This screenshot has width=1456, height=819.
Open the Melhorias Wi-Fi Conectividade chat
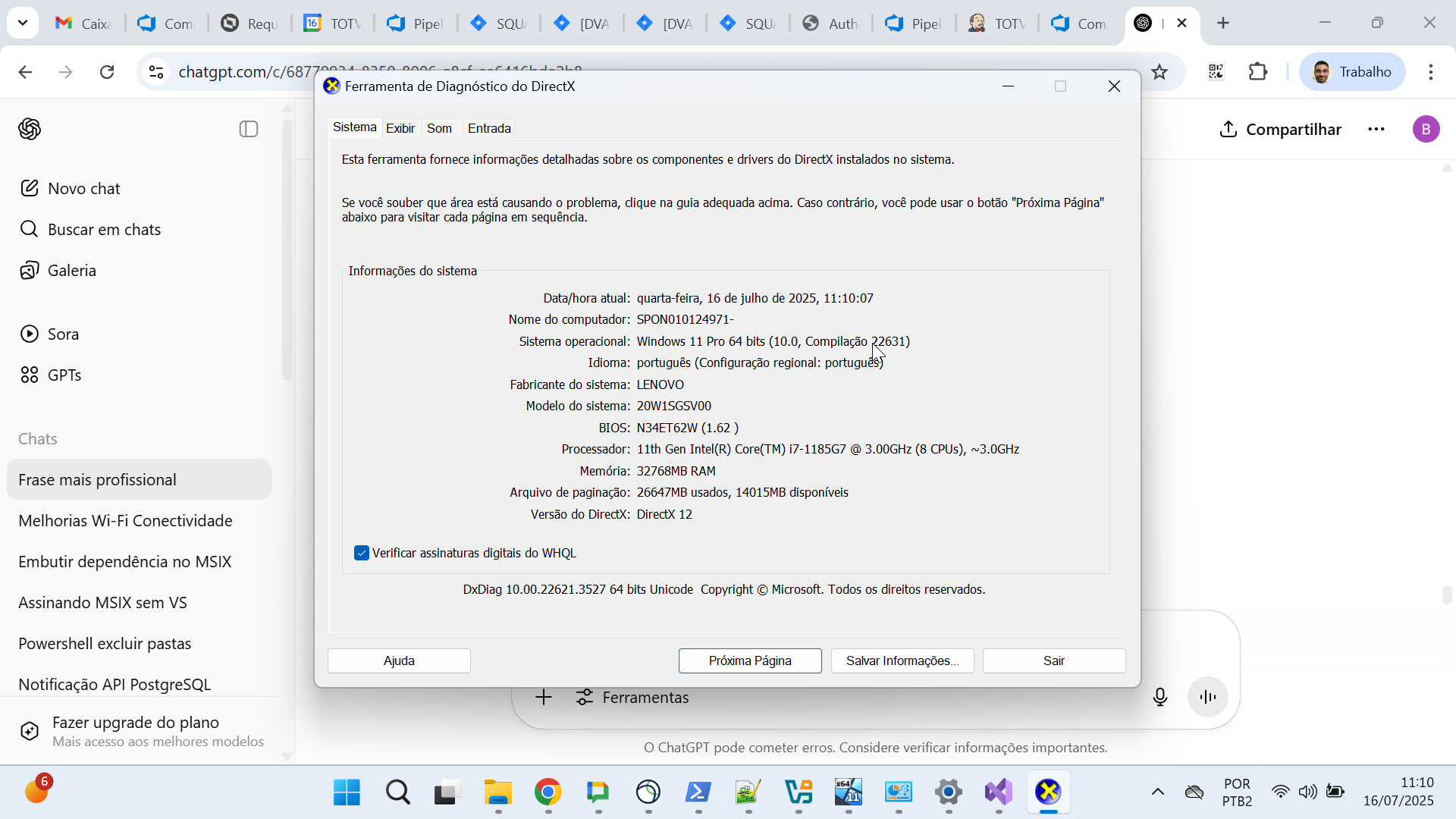pyautogui.click(x=125, y=521)
